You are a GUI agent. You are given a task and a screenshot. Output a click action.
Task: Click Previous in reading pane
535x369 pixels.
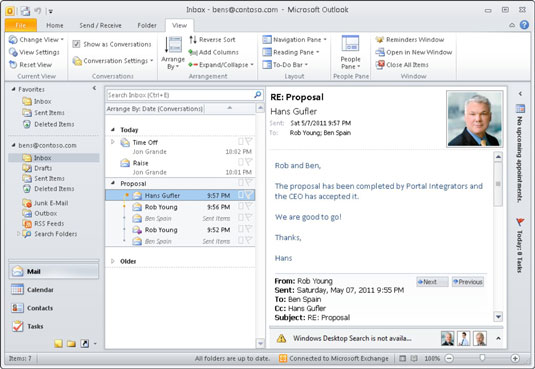click(468, 282)
